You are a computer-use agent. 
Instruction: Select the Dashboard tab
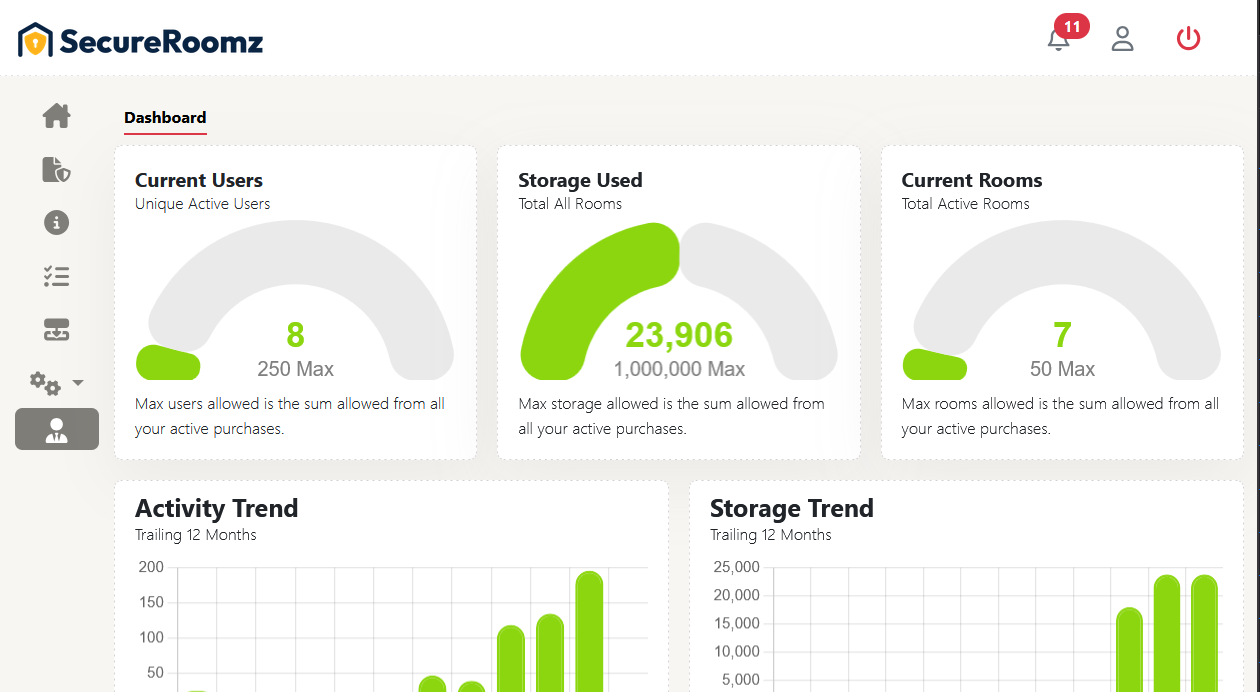tap(164, 117)
